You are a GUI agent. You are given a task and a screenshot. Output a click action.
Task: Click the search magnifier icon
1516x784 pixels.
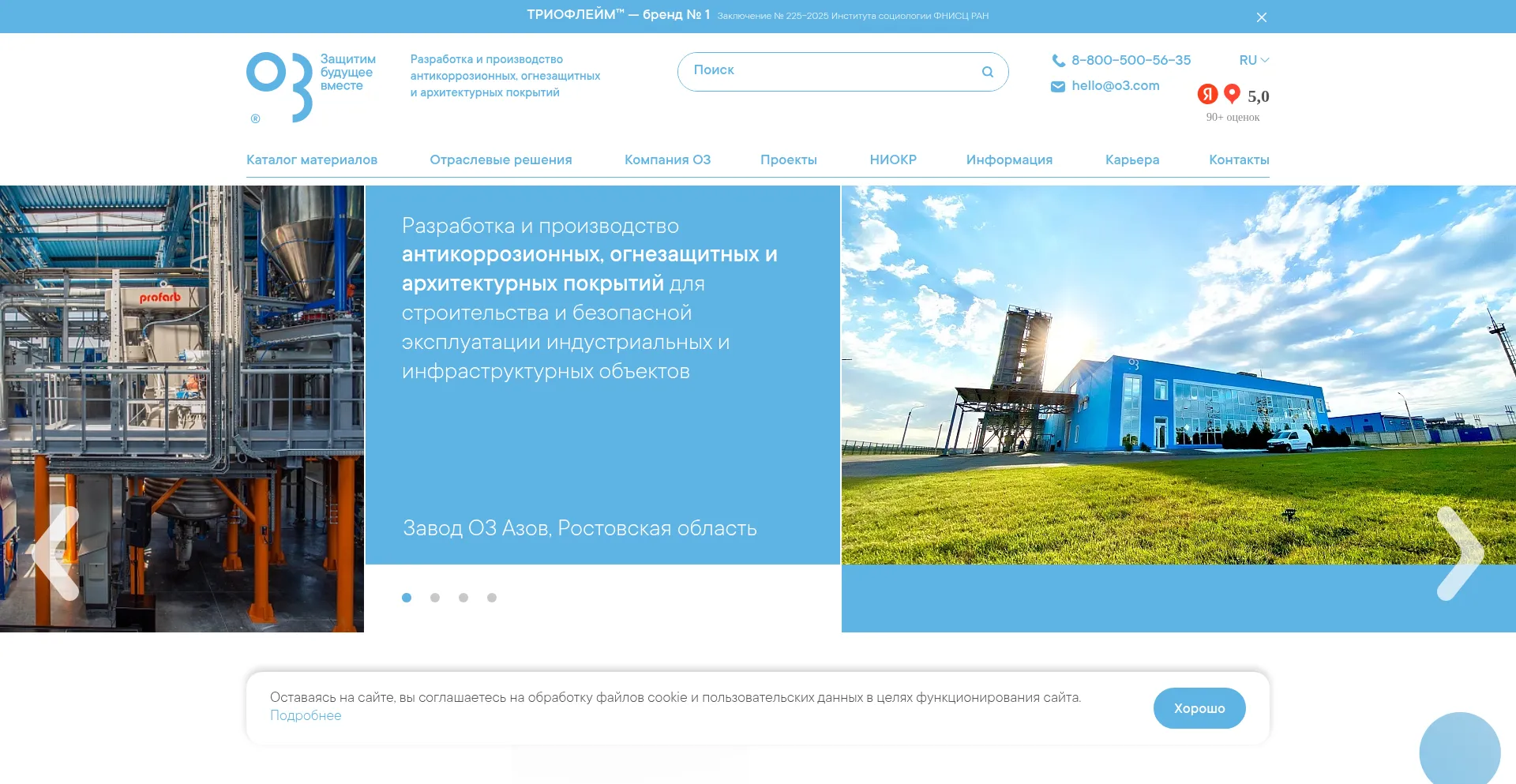coord(987,72)
